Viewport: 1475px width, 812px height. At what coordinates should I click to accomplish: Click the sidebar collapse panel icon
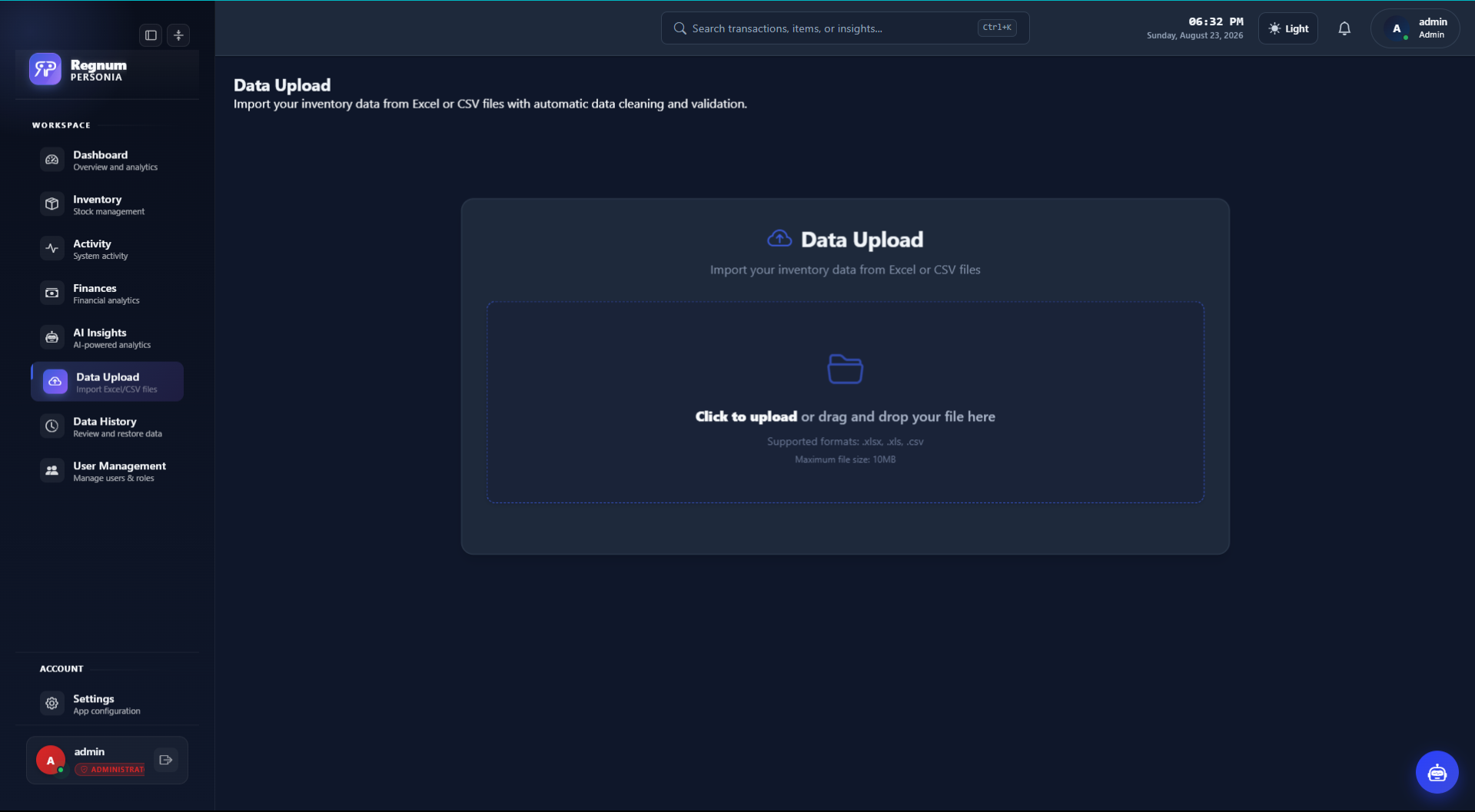[151, 35]
